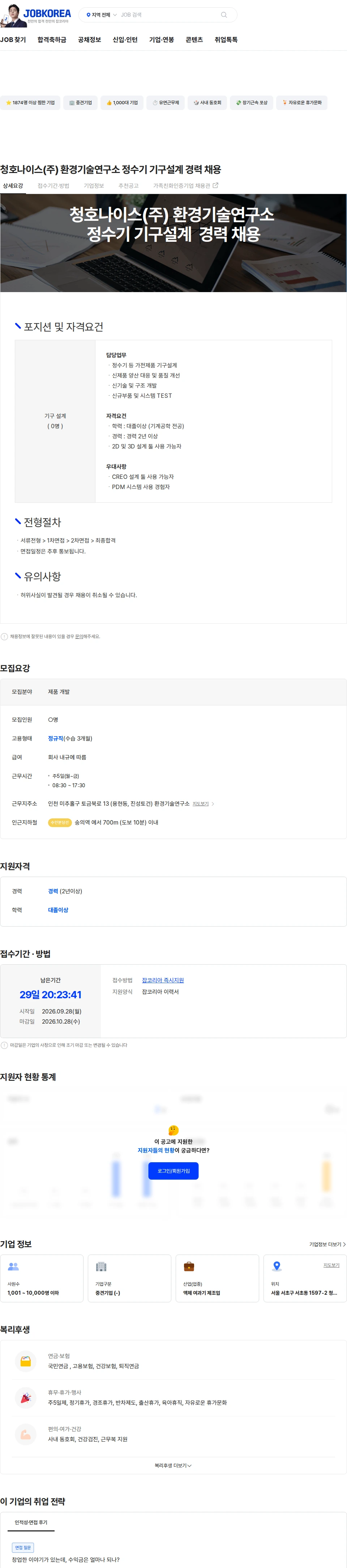Screen dimensions: 347x1568
Task: Open 지도보기 in the 위치 card
Action: [x=331, y=1265]
